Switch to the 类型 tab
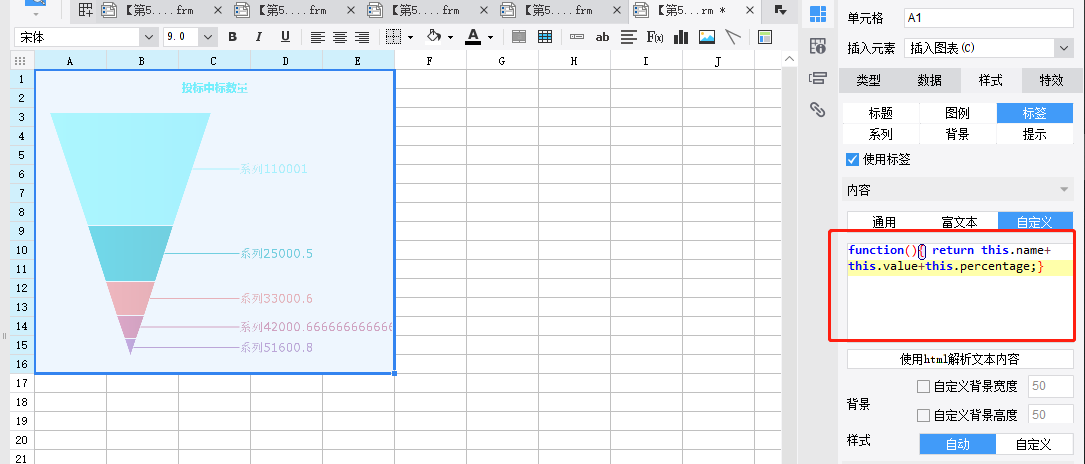The height and width of the screenshot is (464, 1085). [868, 80]
